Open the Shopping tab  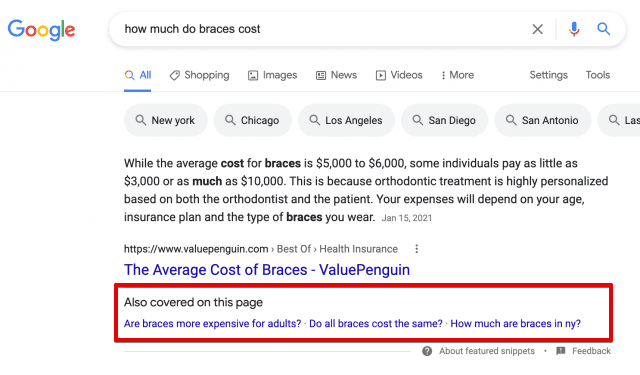200,75
